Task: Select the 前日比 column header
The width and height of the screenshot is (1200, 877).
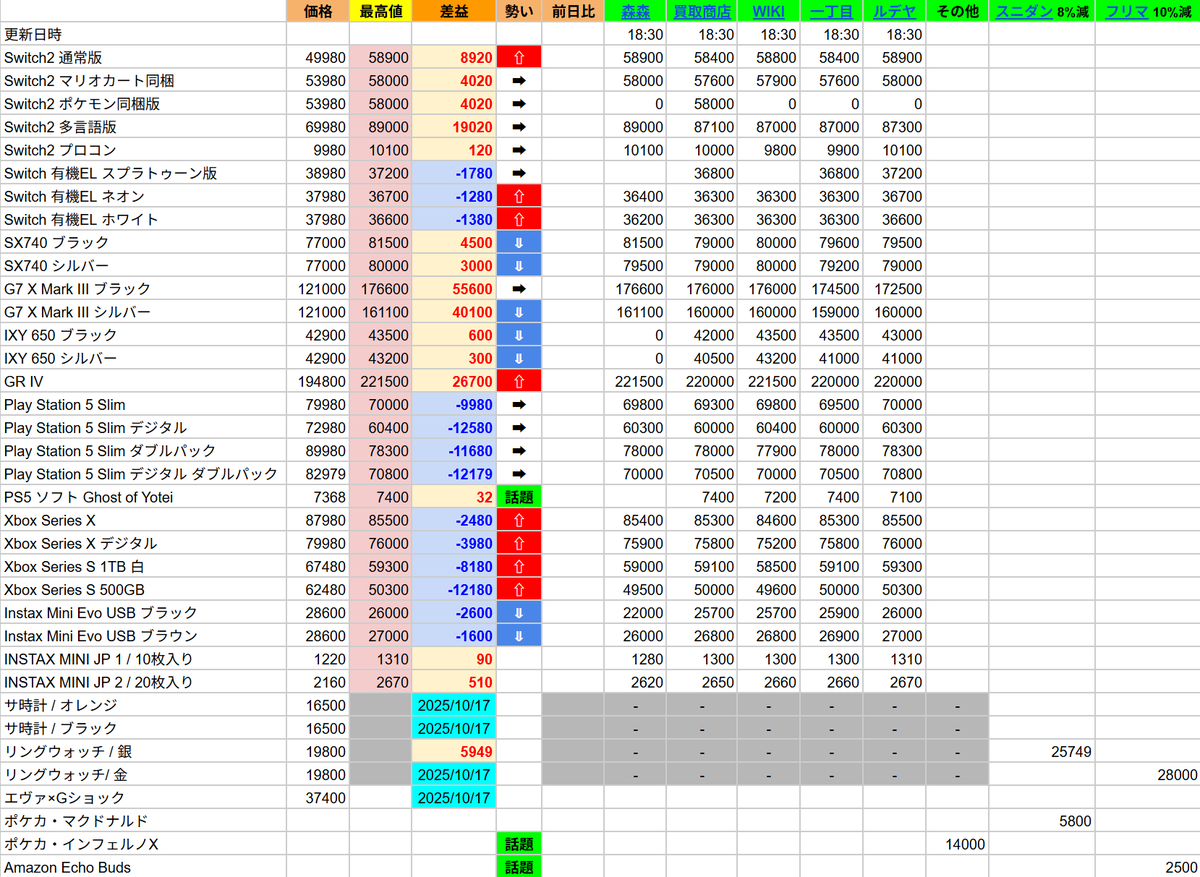Action: (573, 11)
